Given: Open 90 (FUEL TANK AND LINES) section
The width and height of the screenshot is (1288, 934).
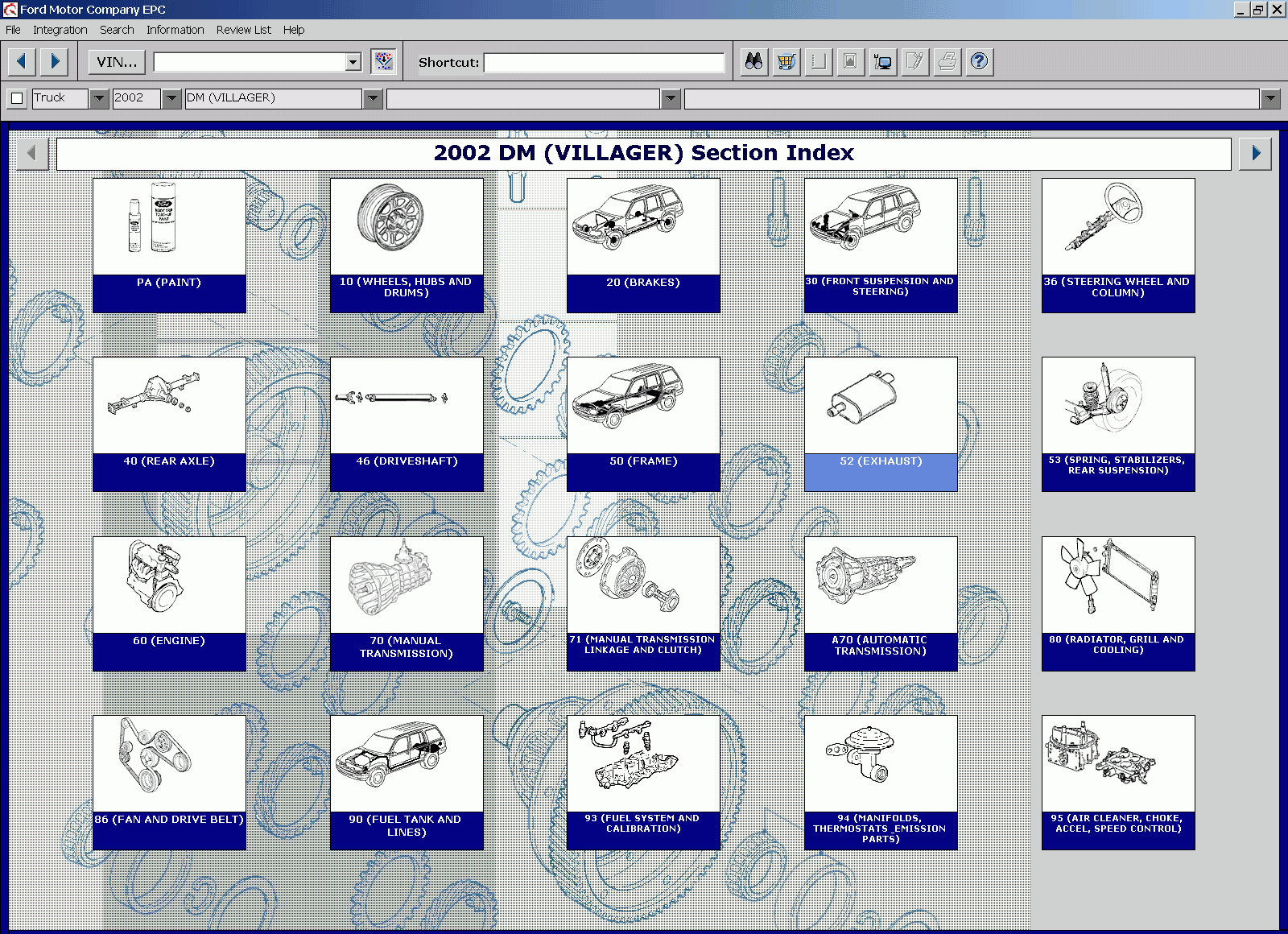Looking at the screenshot, I should (x=407, y=783).
